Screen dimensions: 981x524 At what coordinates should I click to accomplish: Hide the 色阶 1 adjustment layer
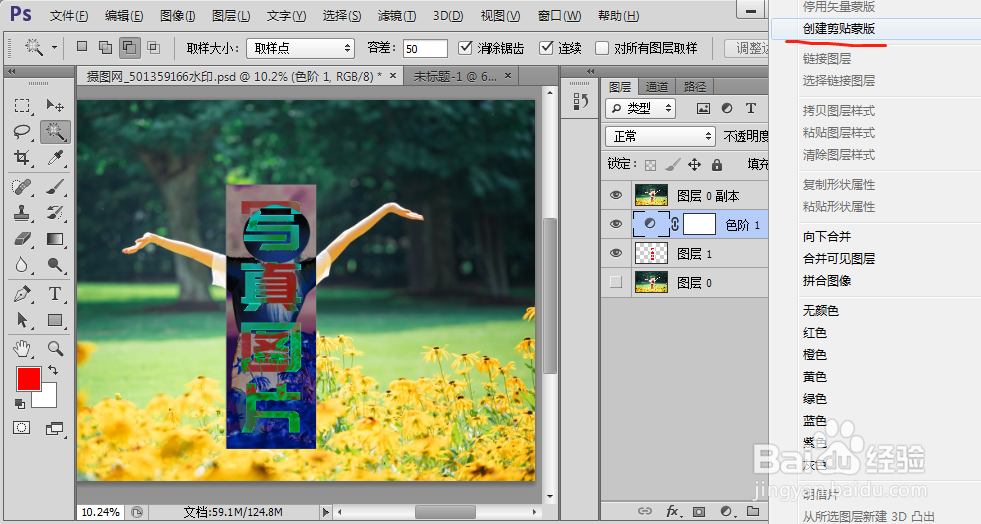pos(616,224)
